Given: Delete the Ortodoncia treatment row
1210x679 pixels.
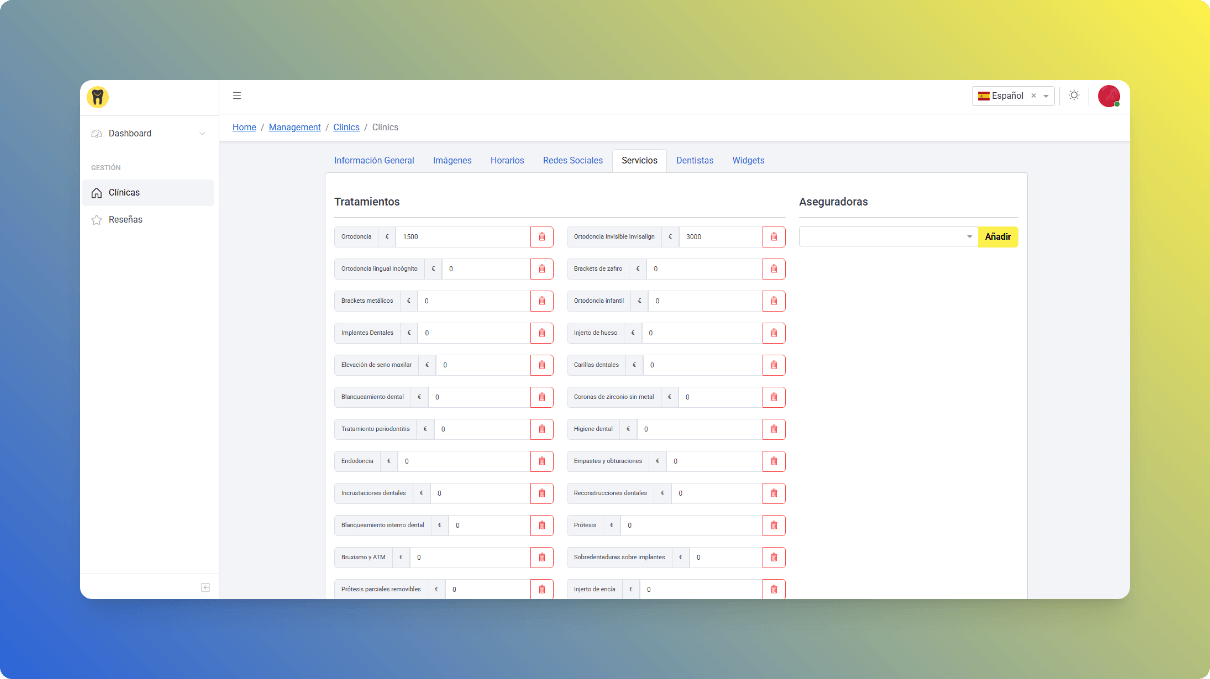Looking at the screenshot, I should coord(542,237).
